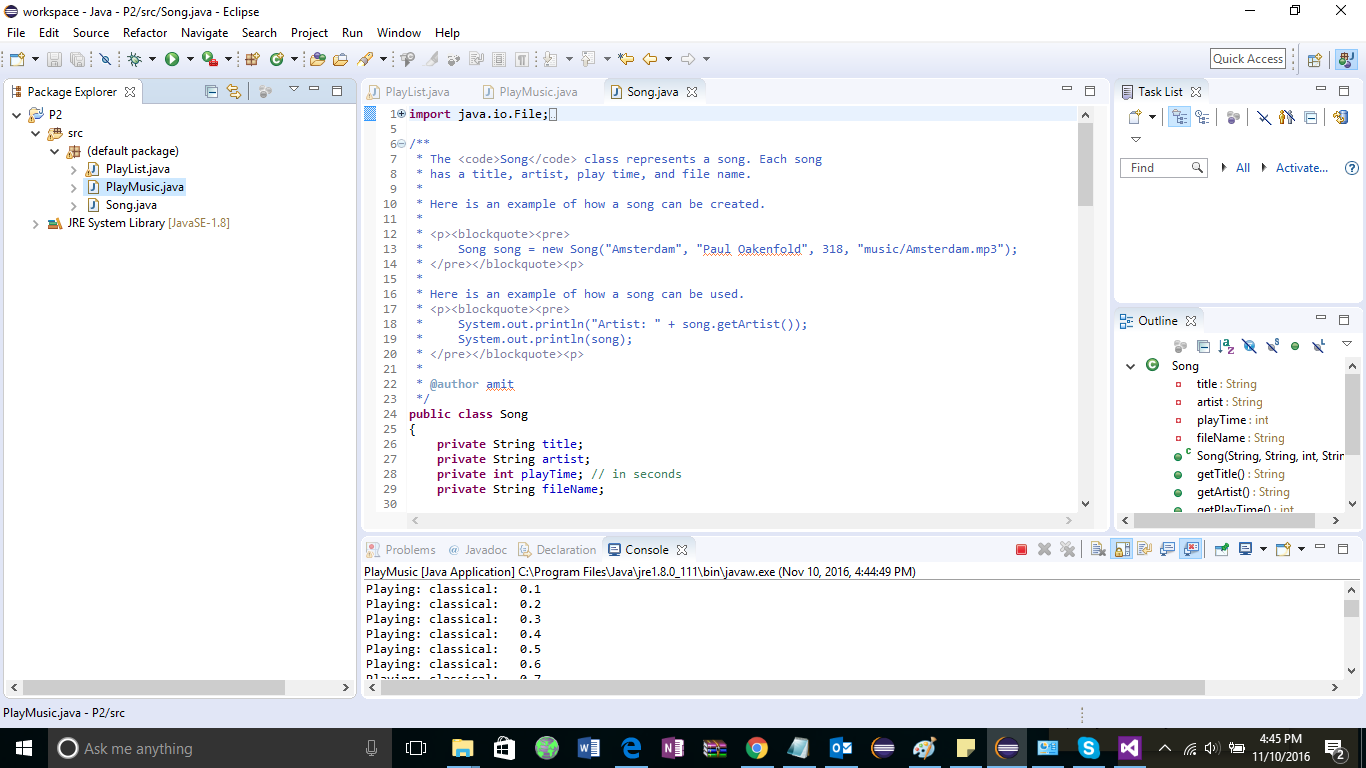Click the Clear Console icon

pos(1098,549)
